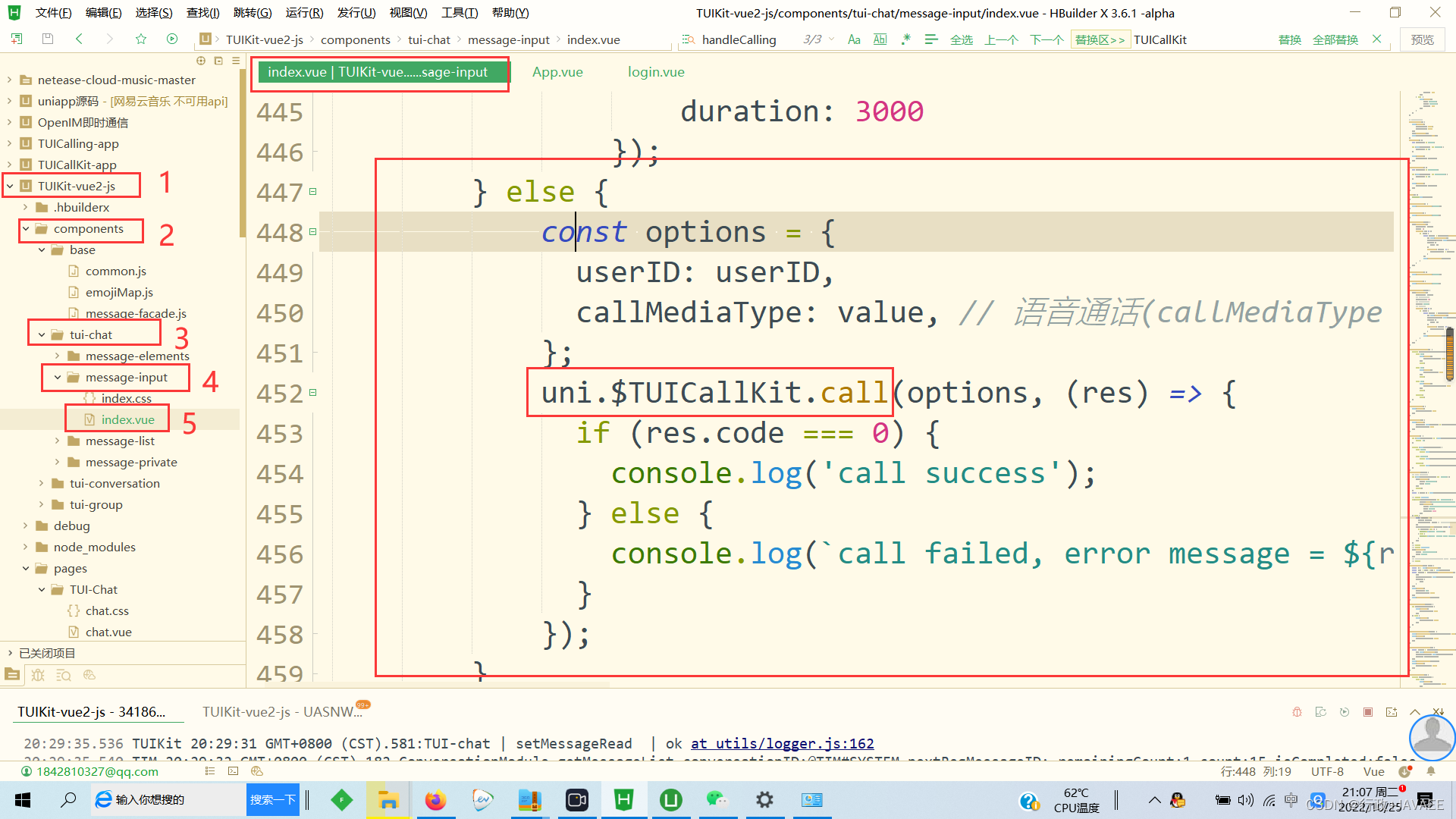
Task: Go back with the left arrow icon
Action: click(79, 39)
